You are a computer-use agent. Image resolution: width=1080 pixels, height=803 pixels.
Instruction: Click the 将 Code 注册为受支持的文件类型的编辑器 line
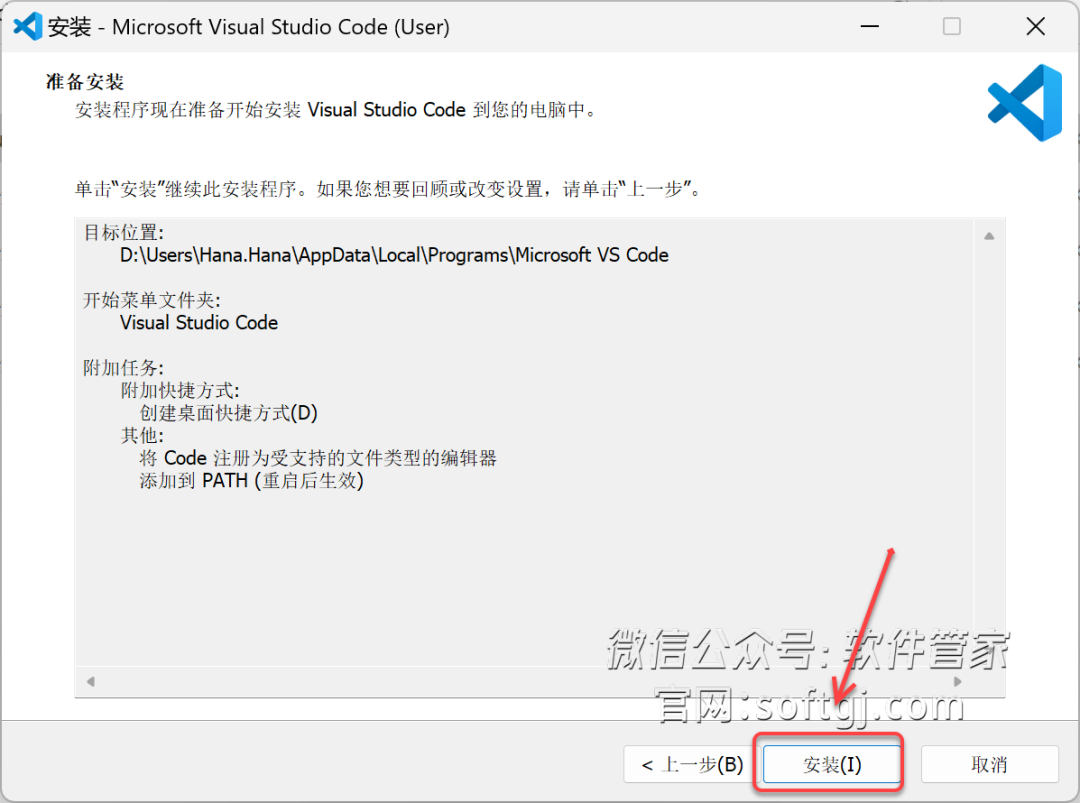pos(318,458)
